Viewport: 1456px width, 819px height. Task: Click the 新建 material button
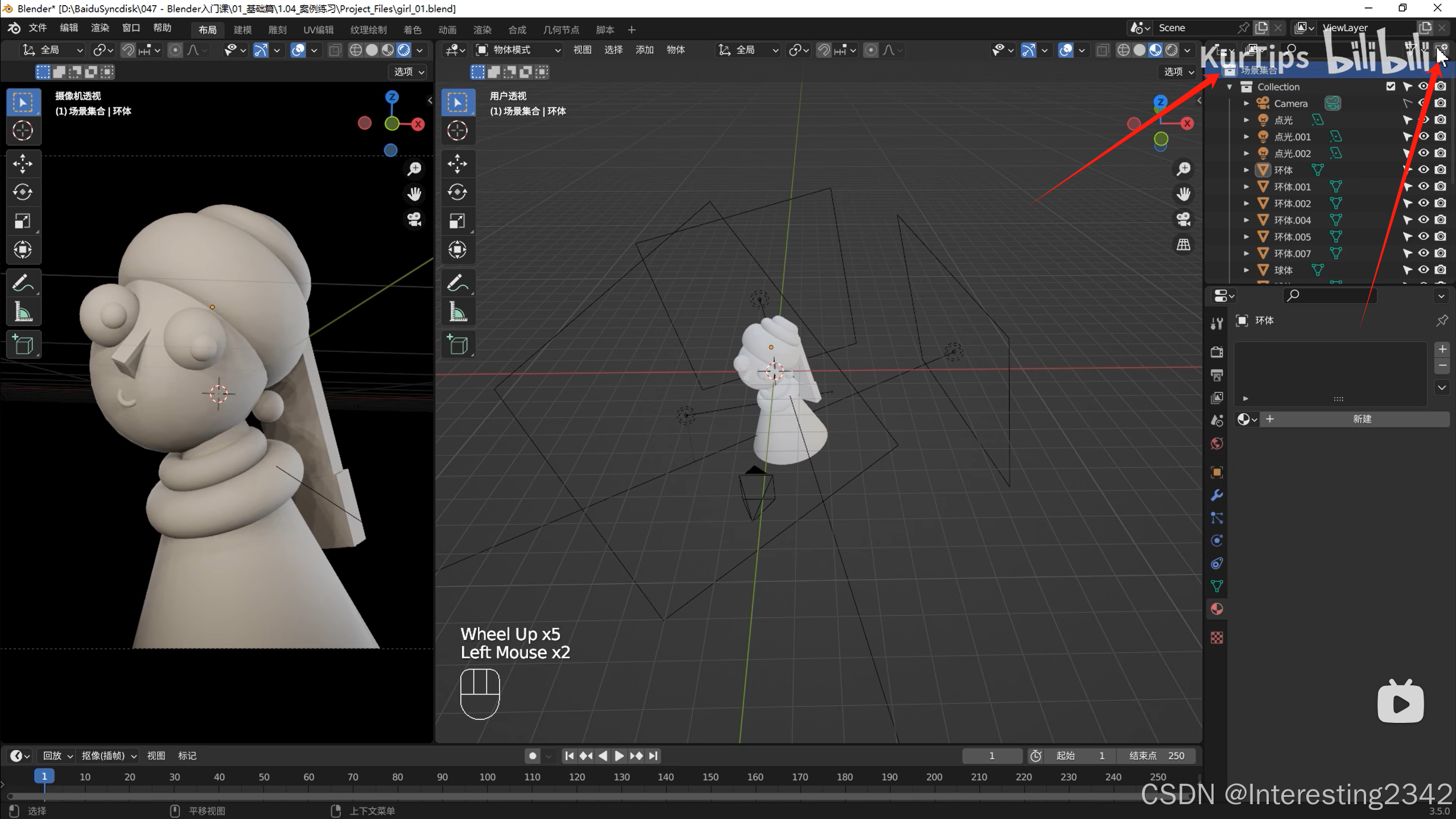(x=1362, y=419)
